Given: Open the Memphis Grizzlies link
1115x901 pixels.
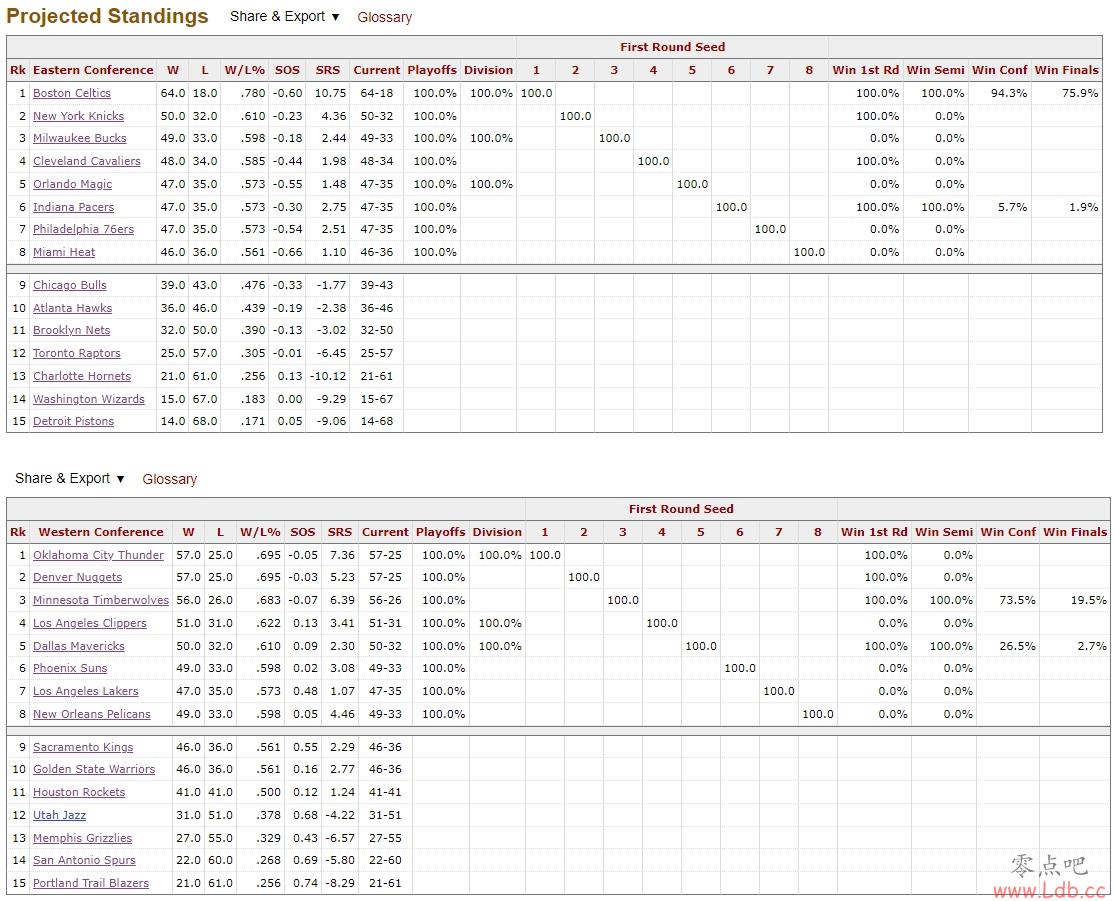Looking at the screenshot, I should point(82,838).
